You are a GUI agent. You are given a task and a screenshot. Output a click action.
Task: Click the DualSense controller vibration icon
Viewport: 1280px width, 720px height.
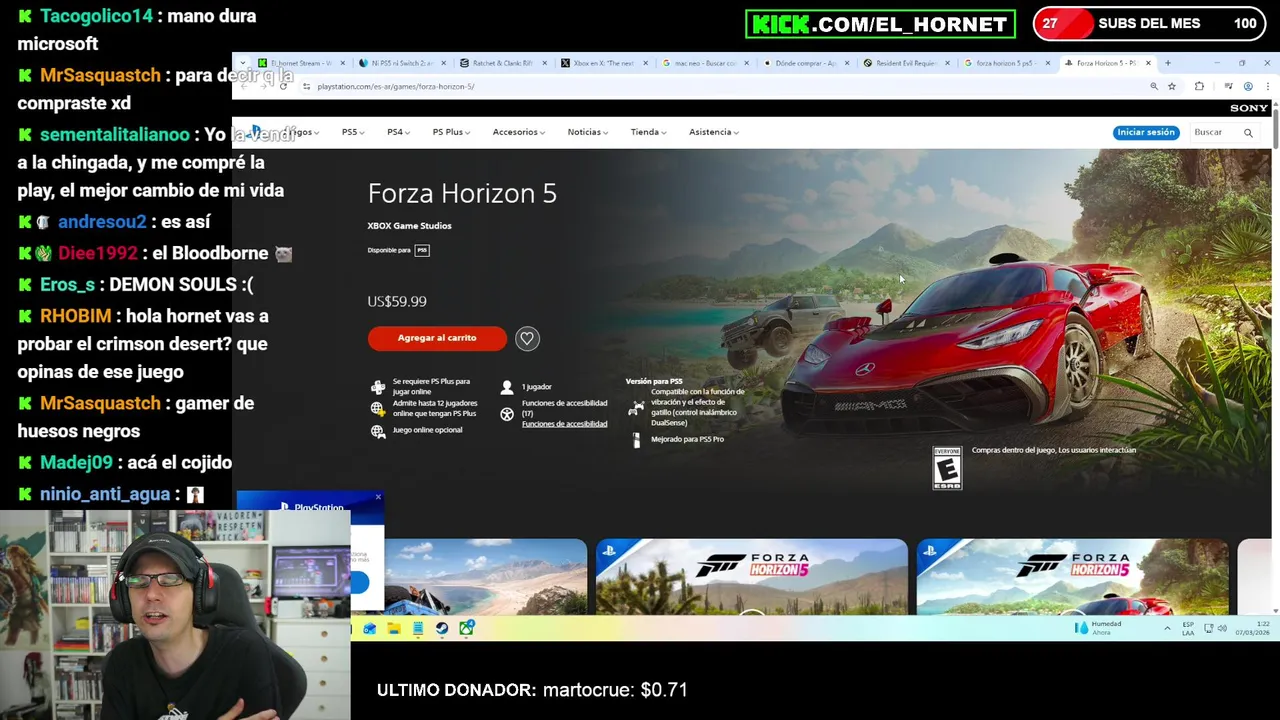(x=637, y=407)
